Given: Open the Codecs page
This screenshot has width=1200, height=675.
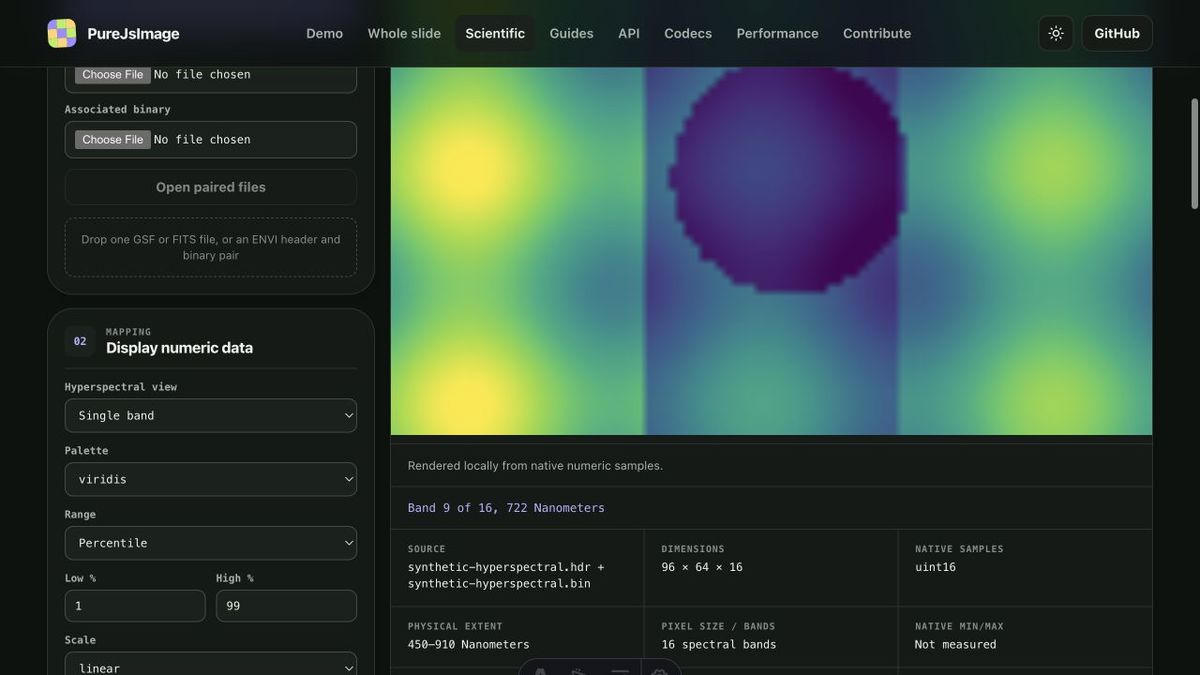Looking at the screenshot, I should point(688,33).
